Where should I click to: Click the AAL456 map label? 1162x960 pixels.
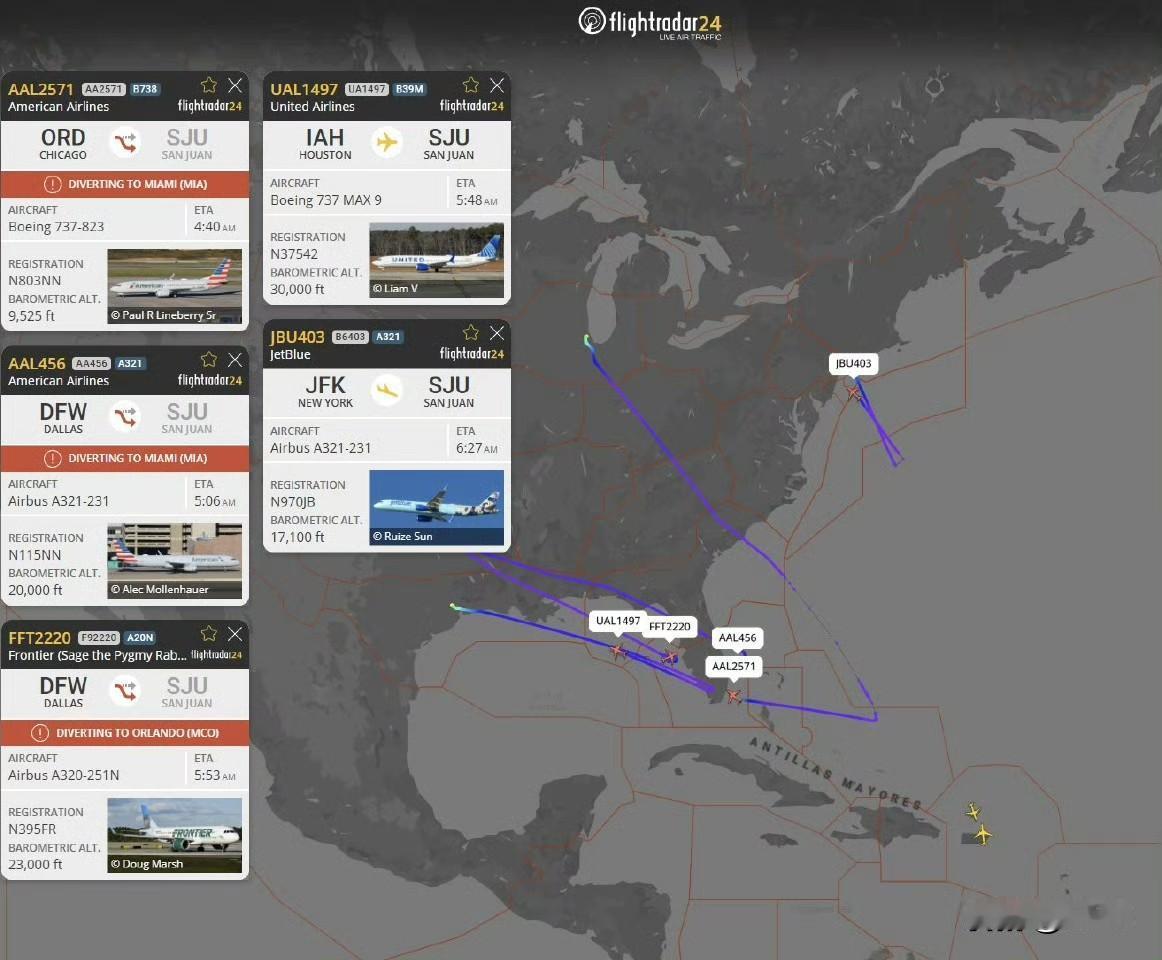point(737,638)
